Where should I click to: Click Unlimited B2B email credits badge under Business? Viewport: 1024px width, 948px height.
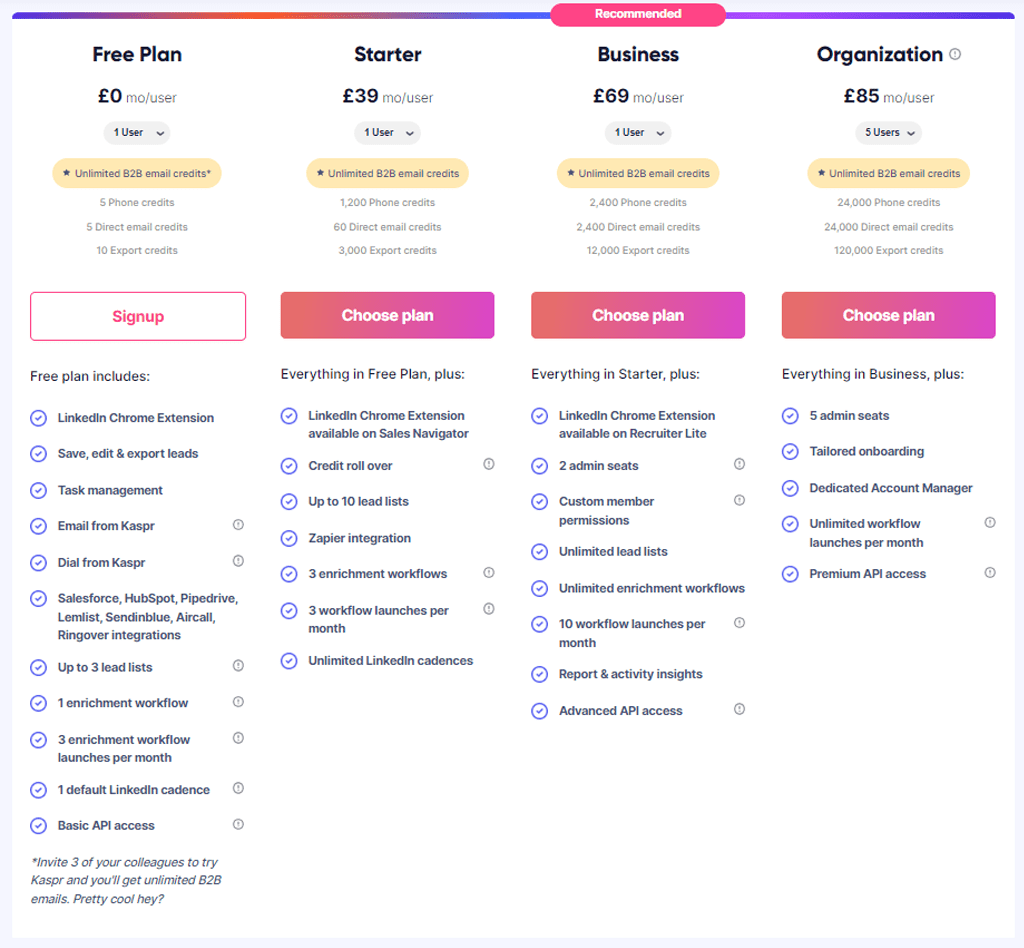click(638, 173)
